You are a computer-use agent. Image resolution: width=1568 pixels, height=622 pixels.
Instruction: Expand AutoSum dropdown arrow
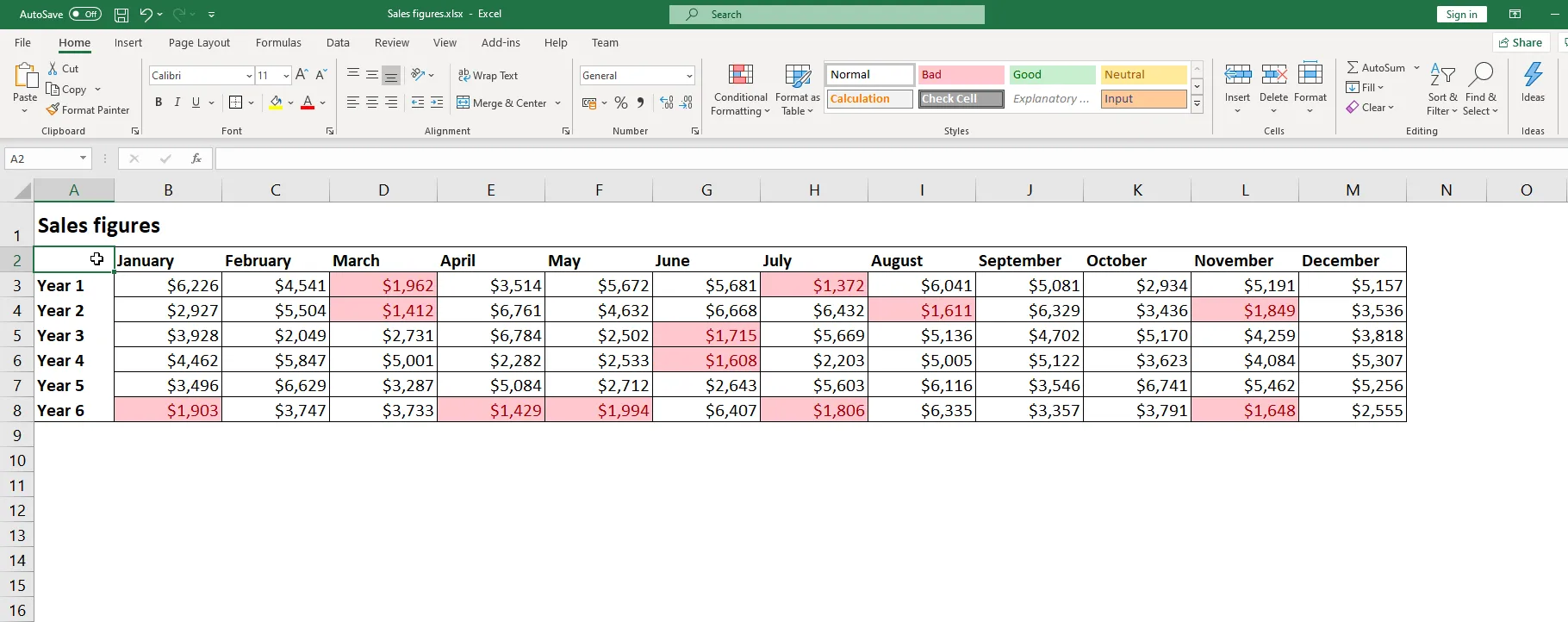[x=1416, y=67]
